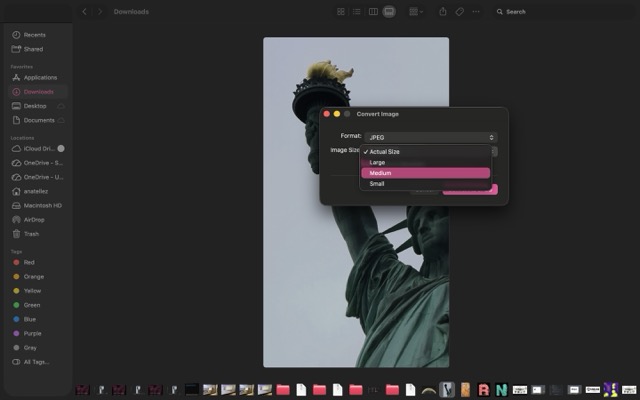Select Downloads in the sidebar

38,92
